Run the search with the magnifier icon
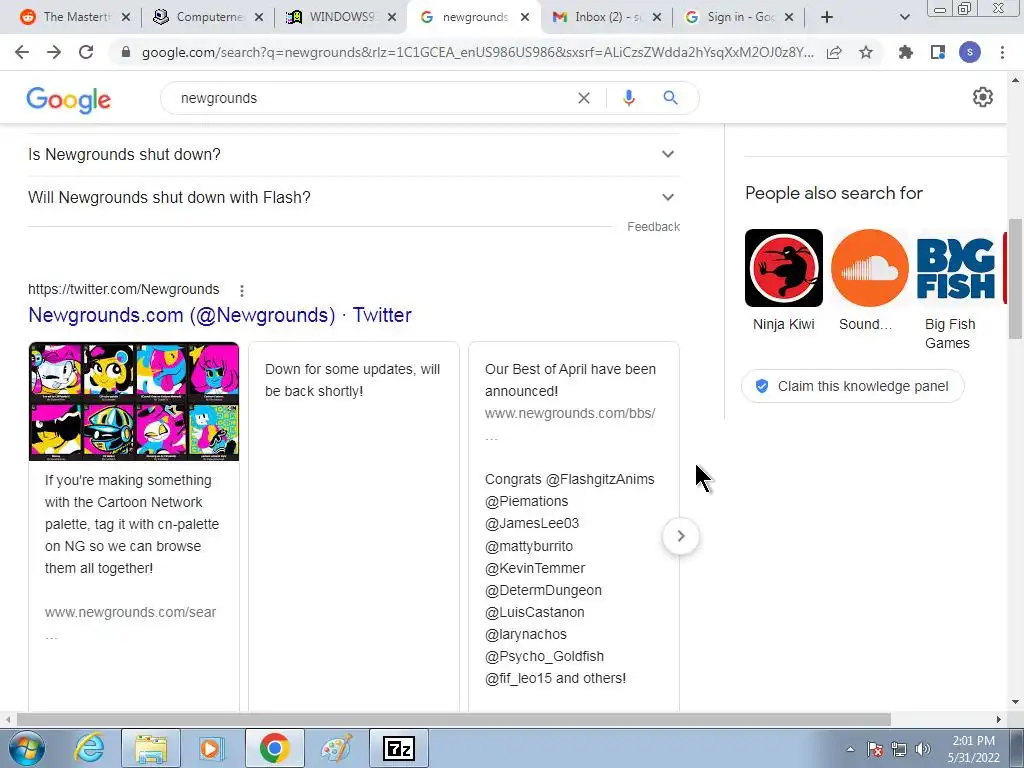 670,98
